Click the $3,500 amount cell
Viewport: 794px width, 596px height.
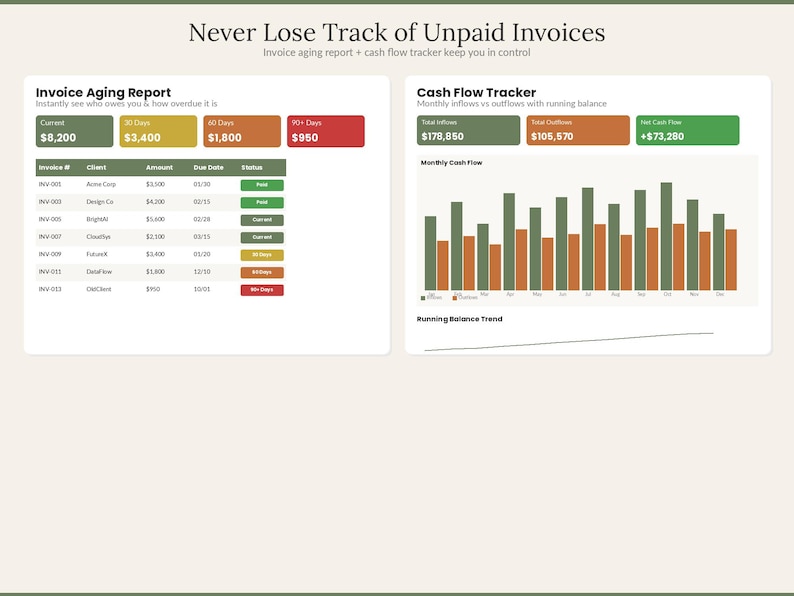(x=155, y=184)
